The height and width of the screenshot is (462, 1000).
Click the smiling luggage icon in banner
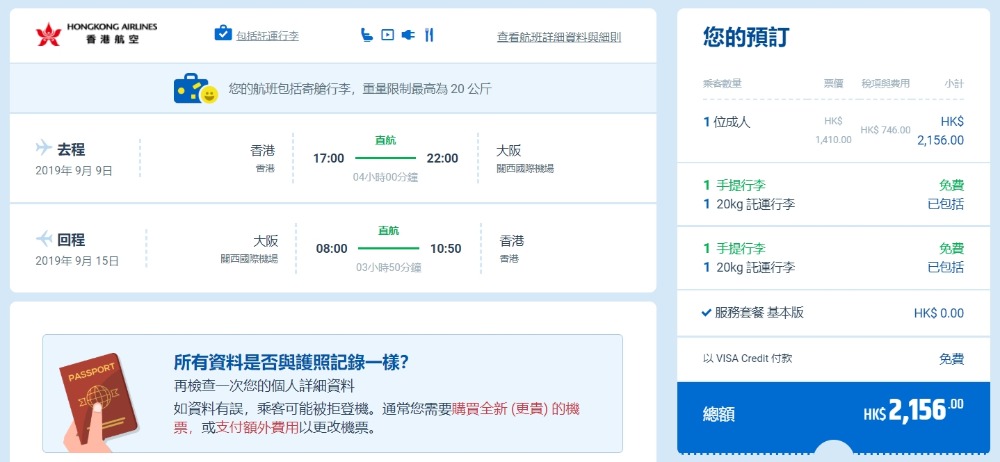pyautogui.click(x=195, y=89)
